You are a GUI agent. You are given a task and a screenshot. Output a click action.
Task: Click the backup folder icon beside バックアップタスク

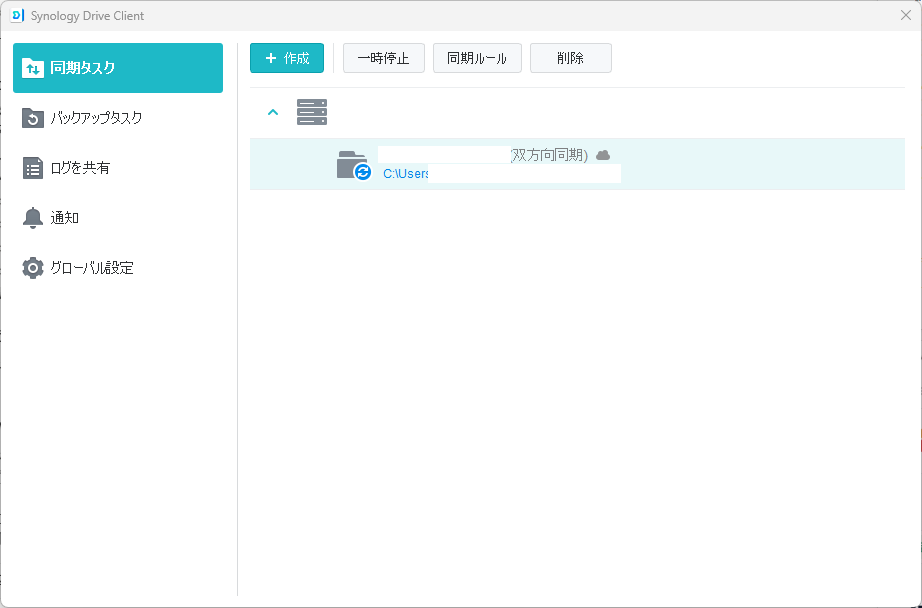32,118
